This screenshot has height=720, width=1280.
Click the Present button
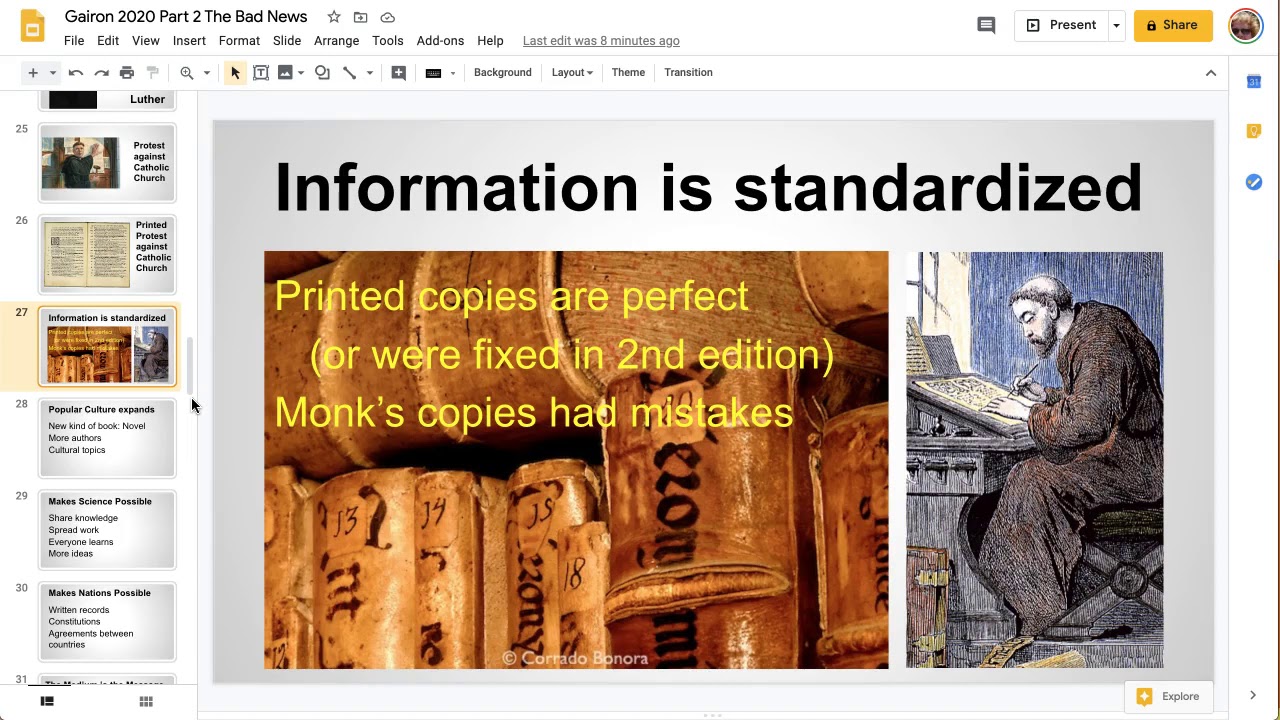(1061, 25)
